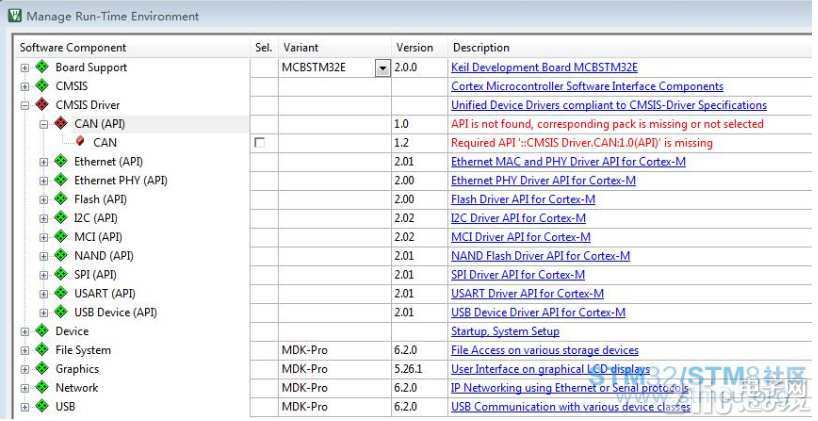Open USART Driver API for Cortex-M link
The image size is (818, 421).
click(x=527, y=293)
